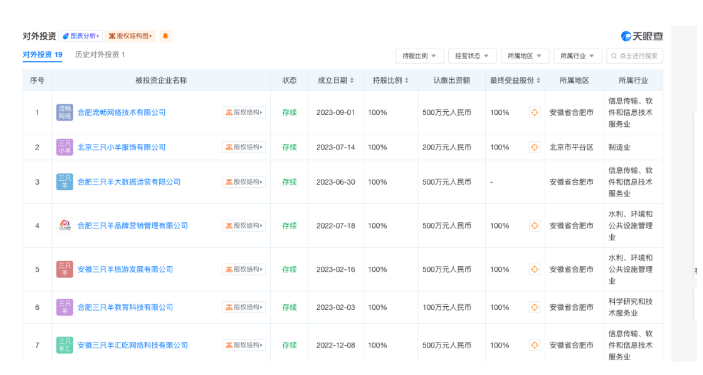Click the 天眼查 logo

coord(642,36)
